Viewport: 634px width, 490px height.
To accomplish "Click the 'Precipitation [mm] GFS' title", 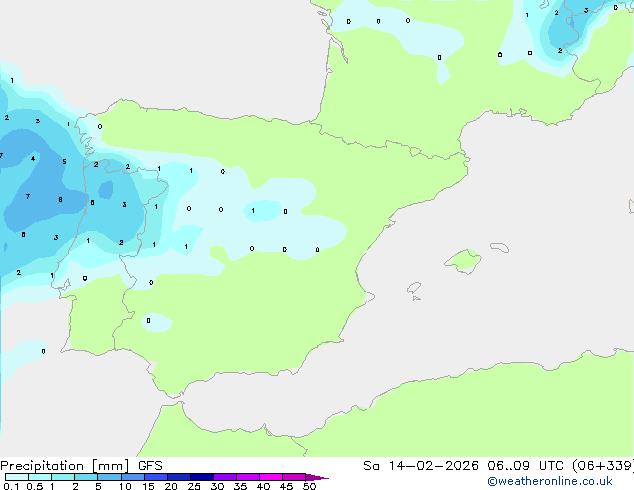I will pos(81,466).
